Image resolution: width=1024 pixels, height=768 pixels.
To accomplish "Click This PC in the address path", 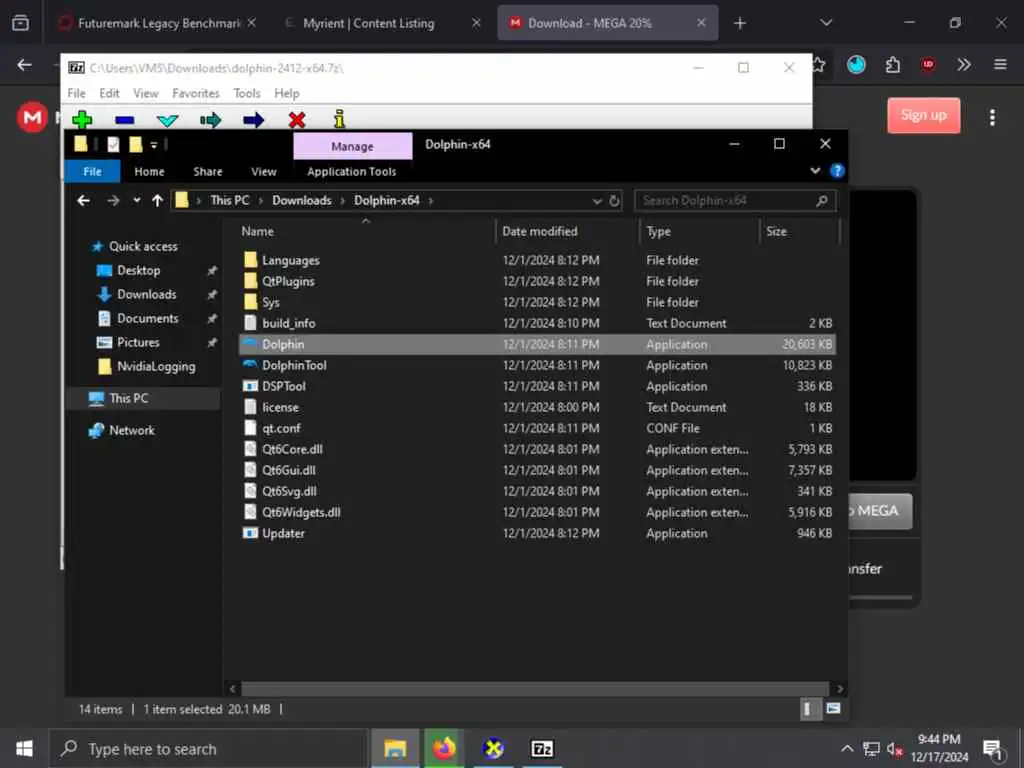I will (x=230, y=200).
